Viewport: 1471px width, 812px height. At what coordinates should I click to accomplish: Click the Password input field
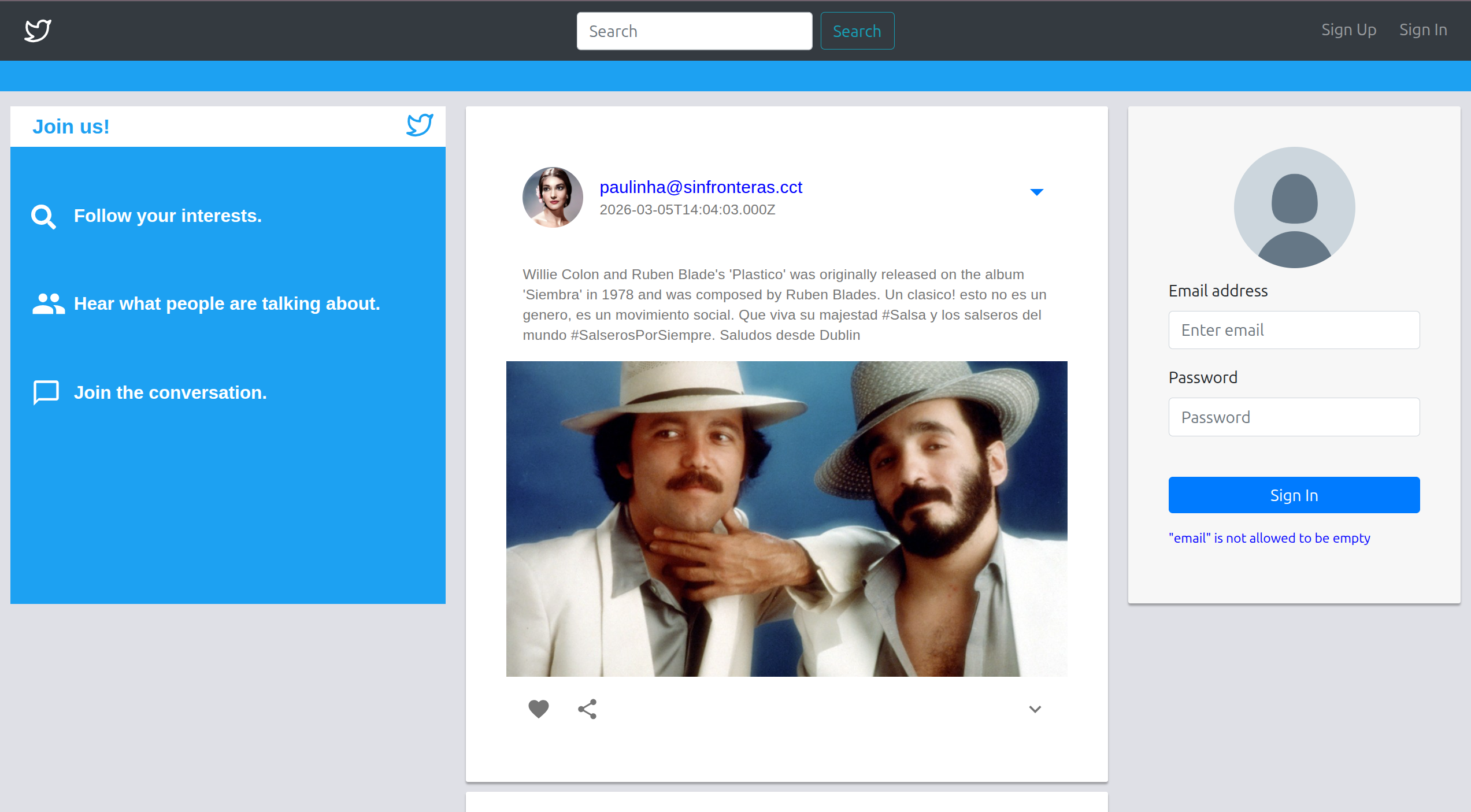coord(1294,417)
